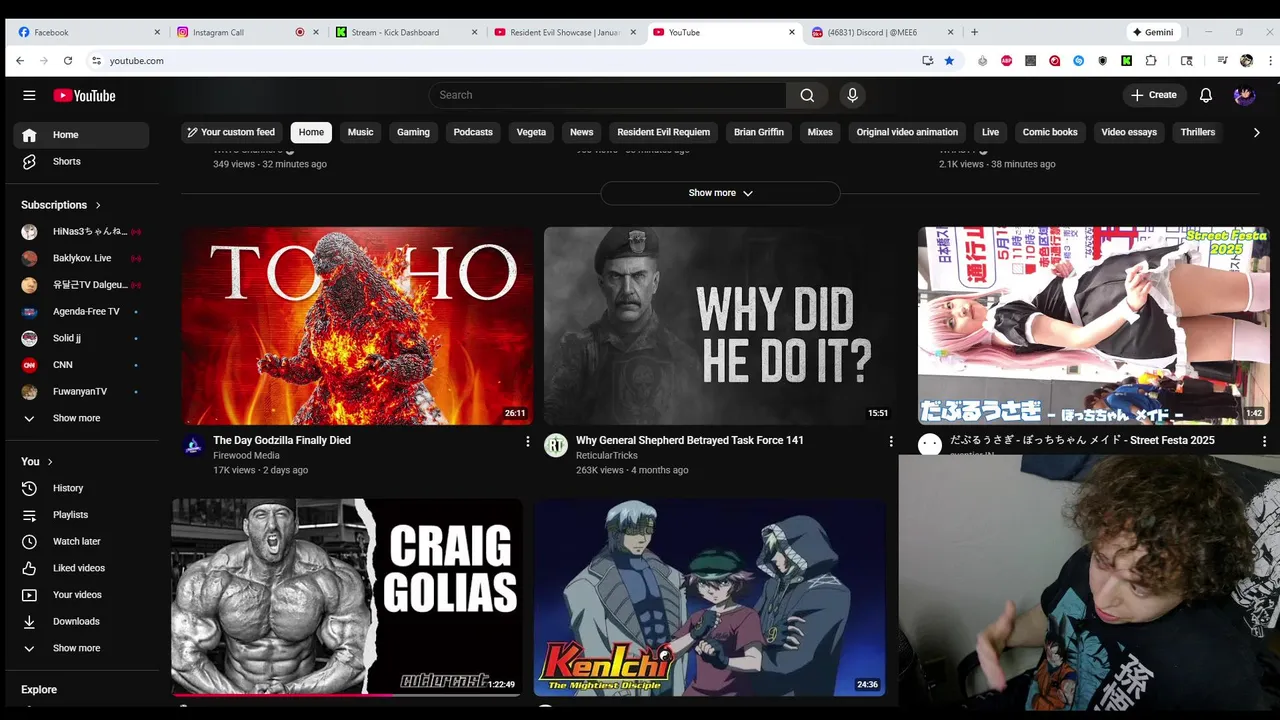Open Craig Golias video thumbnail

[x=347, y=597]
